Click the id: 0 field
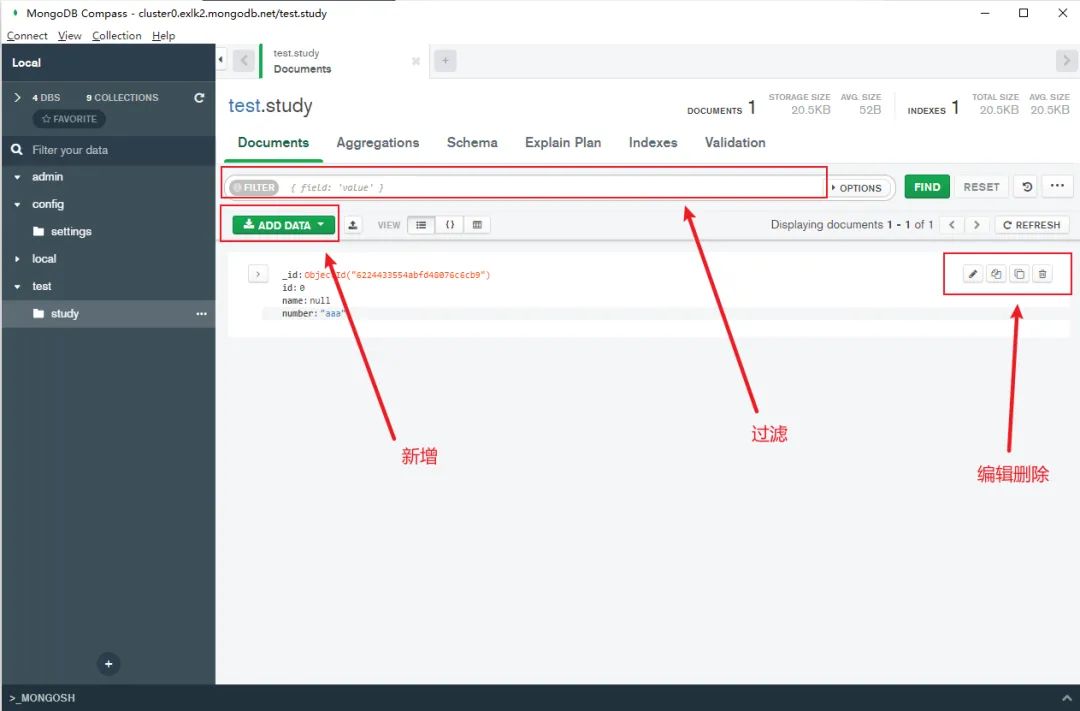The width and height of the screenshot is (1080, 711). coord(293,288)
